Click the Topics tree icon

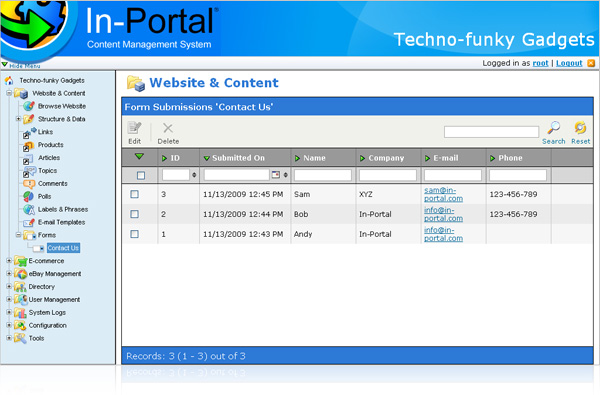pos(29,172)
